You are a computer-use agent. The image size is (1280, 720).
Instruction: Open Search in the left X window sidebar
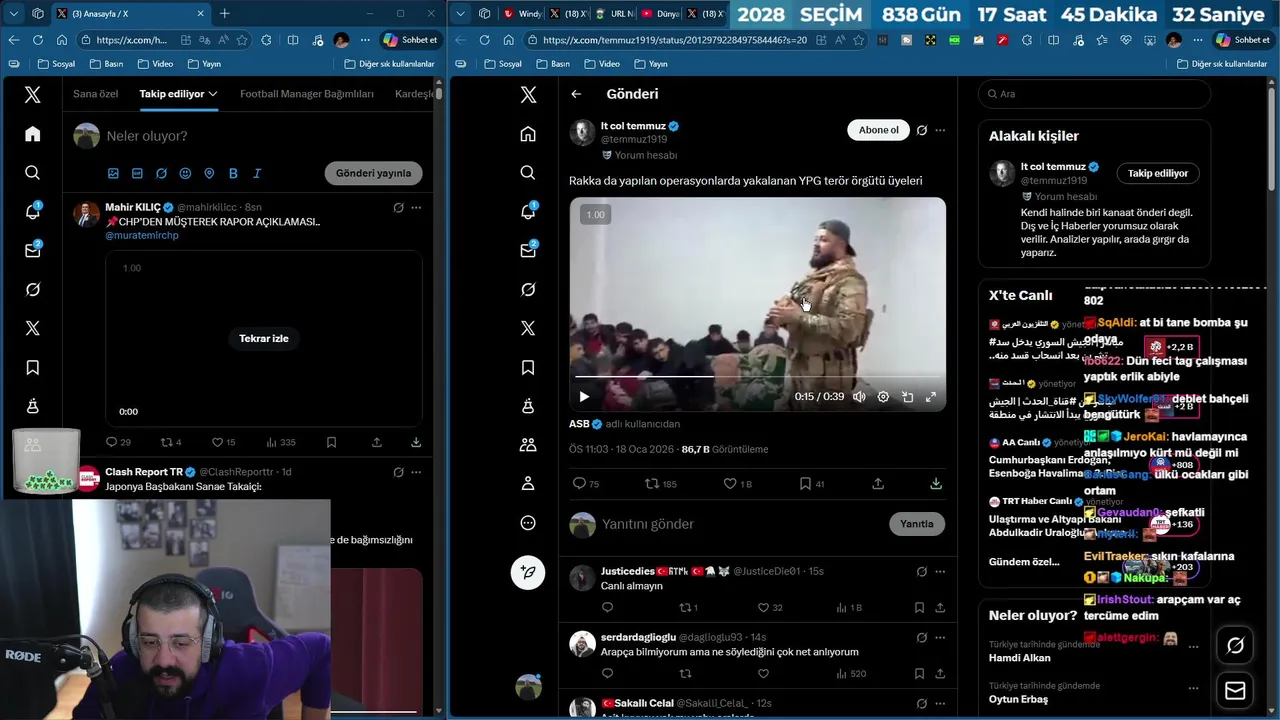[x=32, y=173]
